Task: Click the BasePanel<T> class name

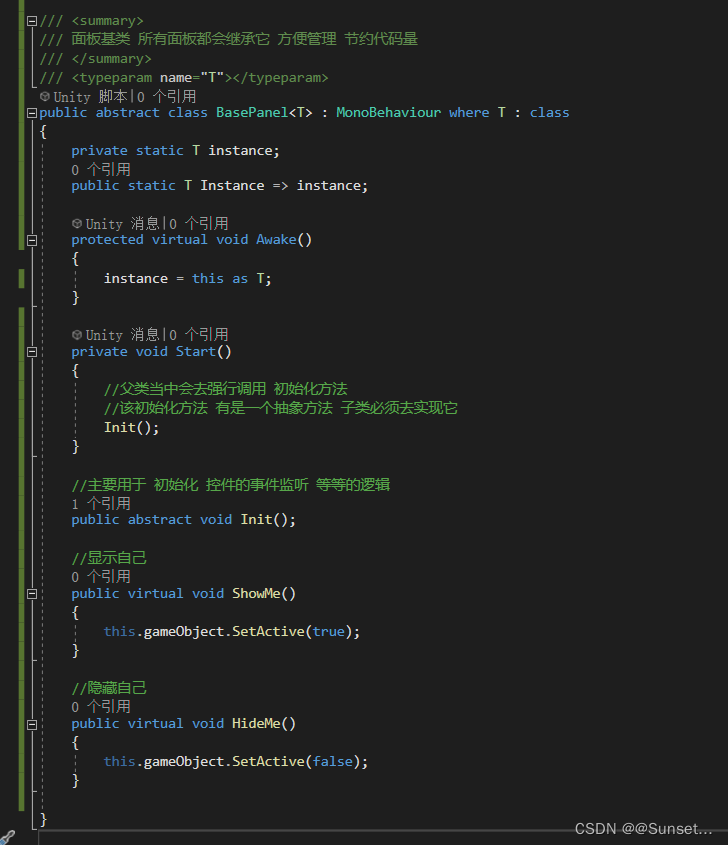Action: coord(264,113)
